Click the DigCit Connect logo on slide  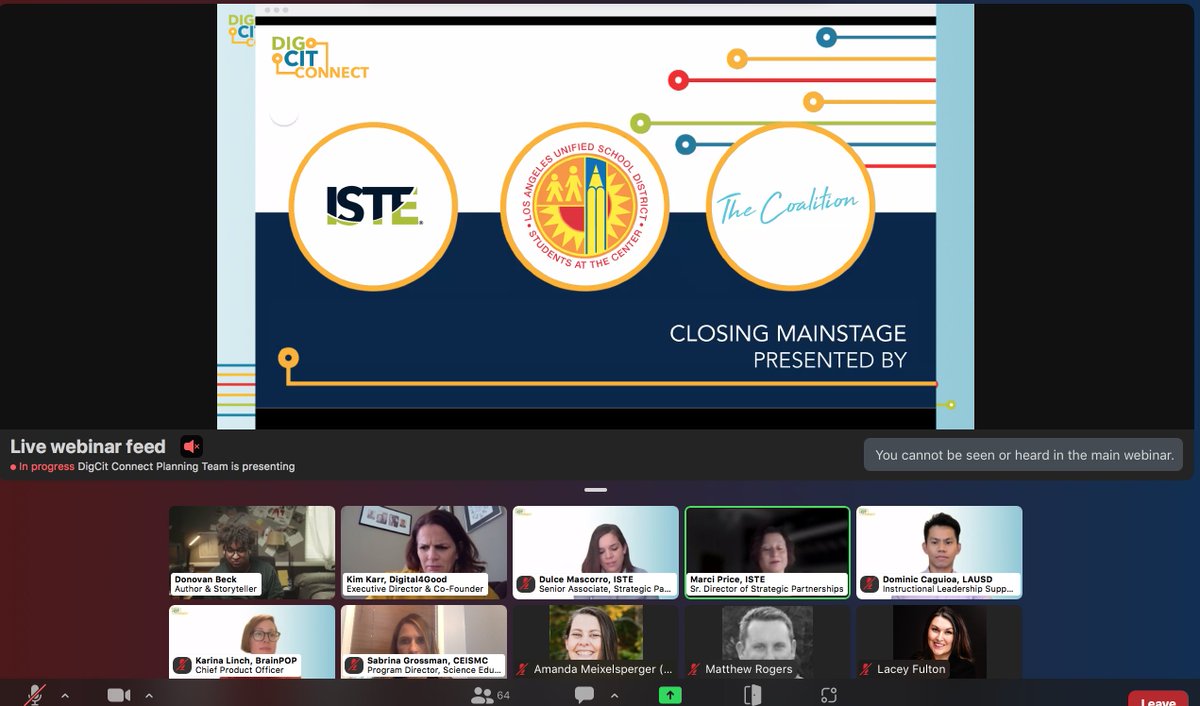pyautogui.click(x=319, y=57)
